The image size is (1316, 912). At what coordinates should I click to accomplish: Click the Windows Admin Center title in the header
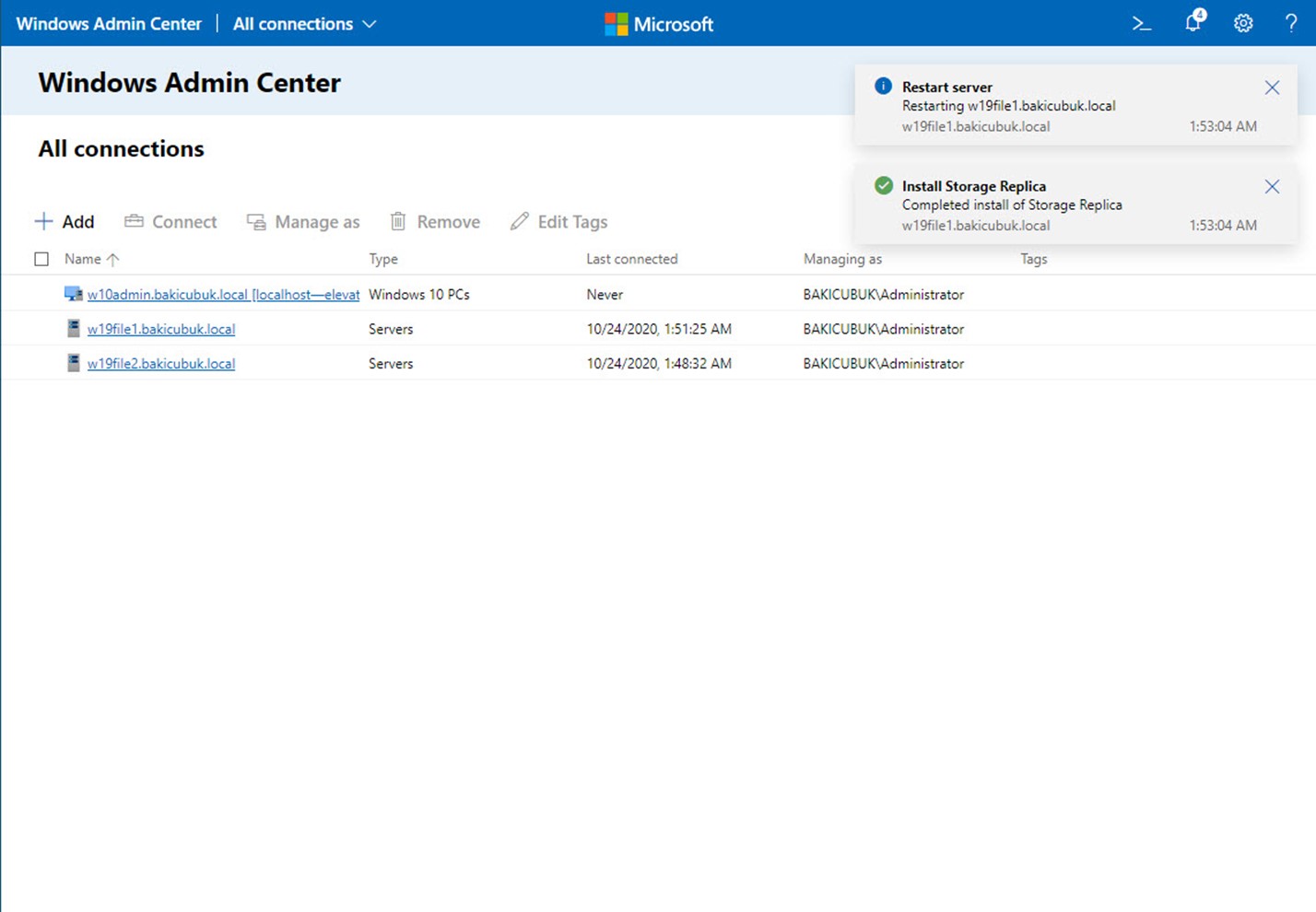pos(109,24)
